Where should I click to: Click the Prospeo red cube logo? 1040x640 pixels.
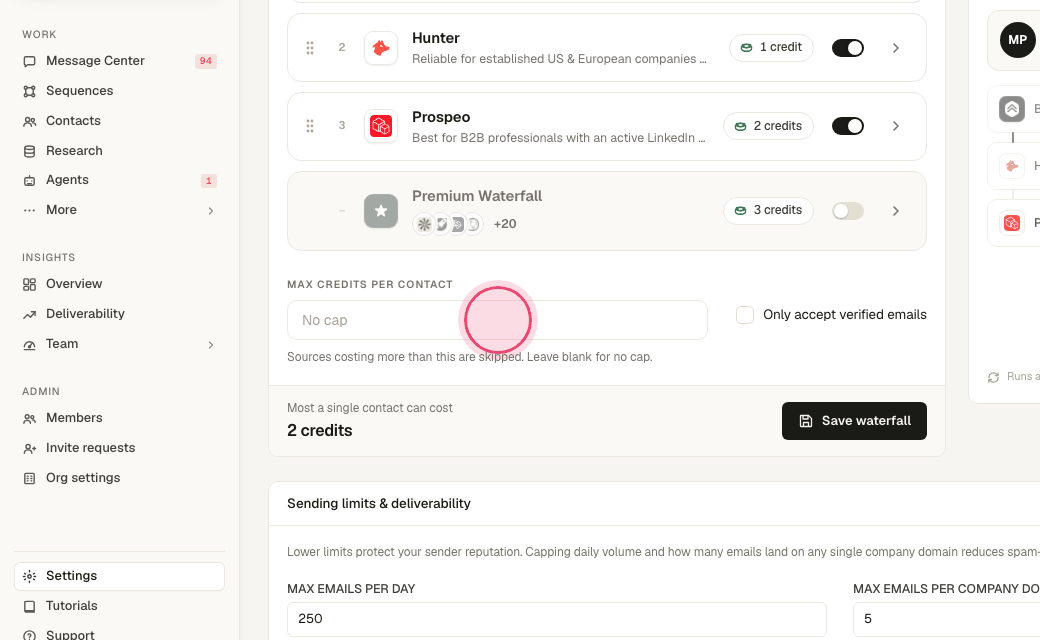coord(381,126)
